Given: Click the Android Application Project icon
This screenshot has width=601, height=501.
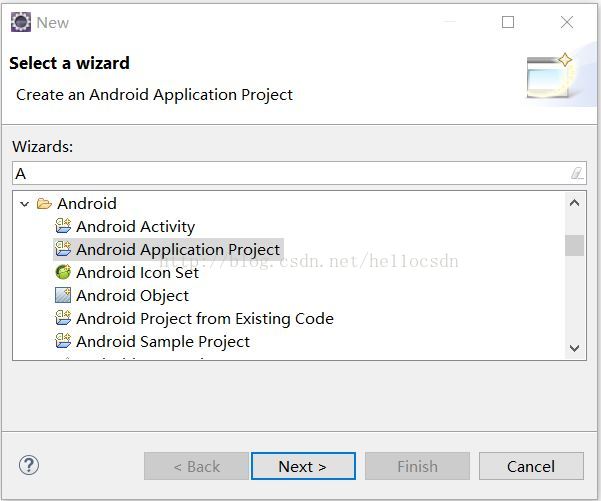Looking at the screenshot, I should click(x=63, y=249).
